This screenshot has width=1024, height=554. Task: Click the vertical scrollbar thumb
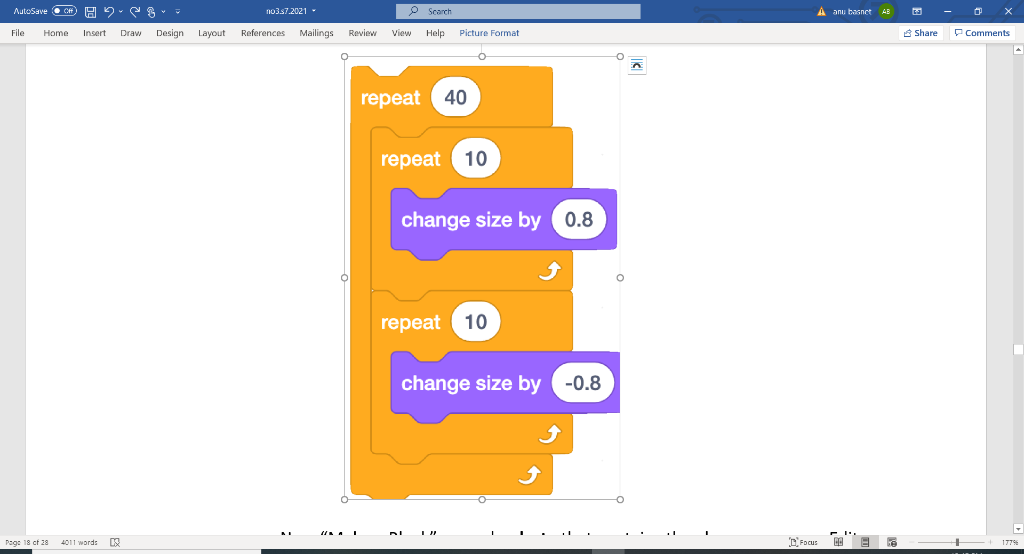[1018, 350]
